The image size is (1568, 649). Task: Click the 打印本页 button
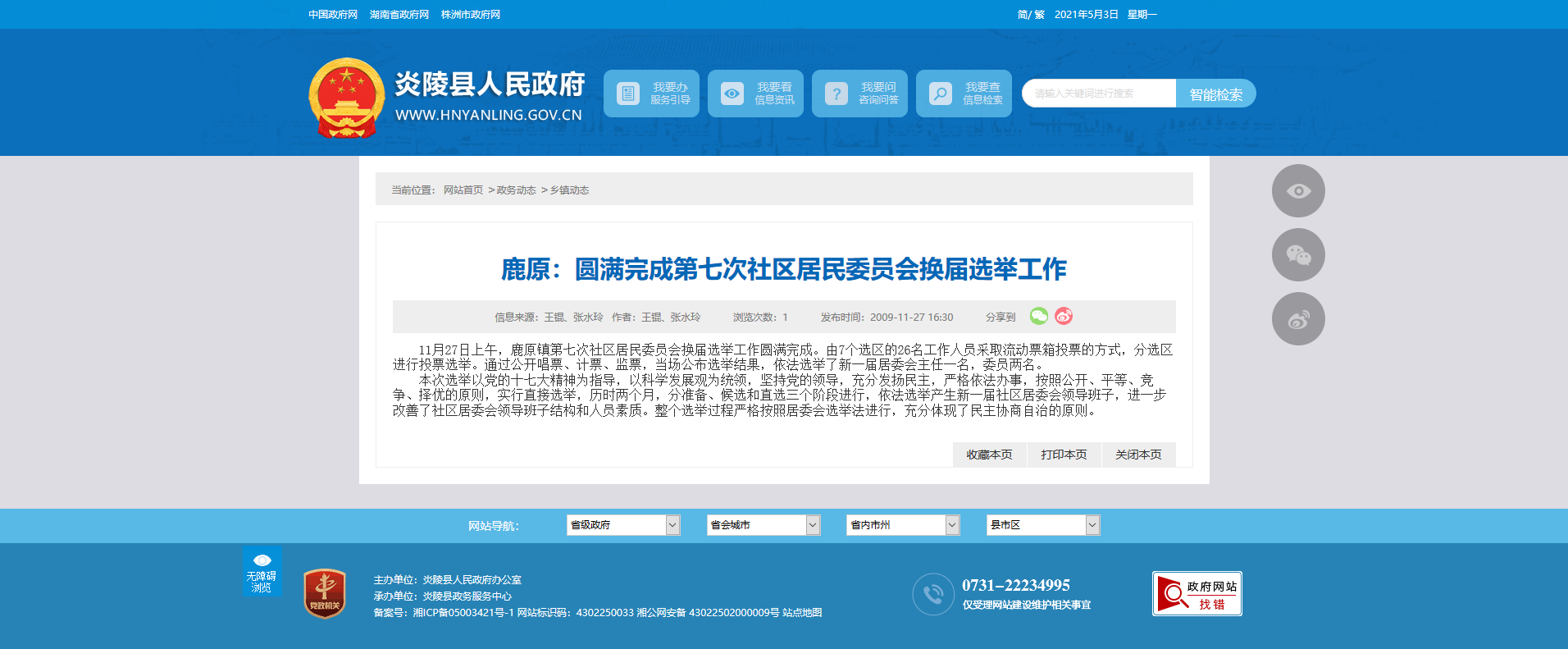click(x=1064, y=455)
